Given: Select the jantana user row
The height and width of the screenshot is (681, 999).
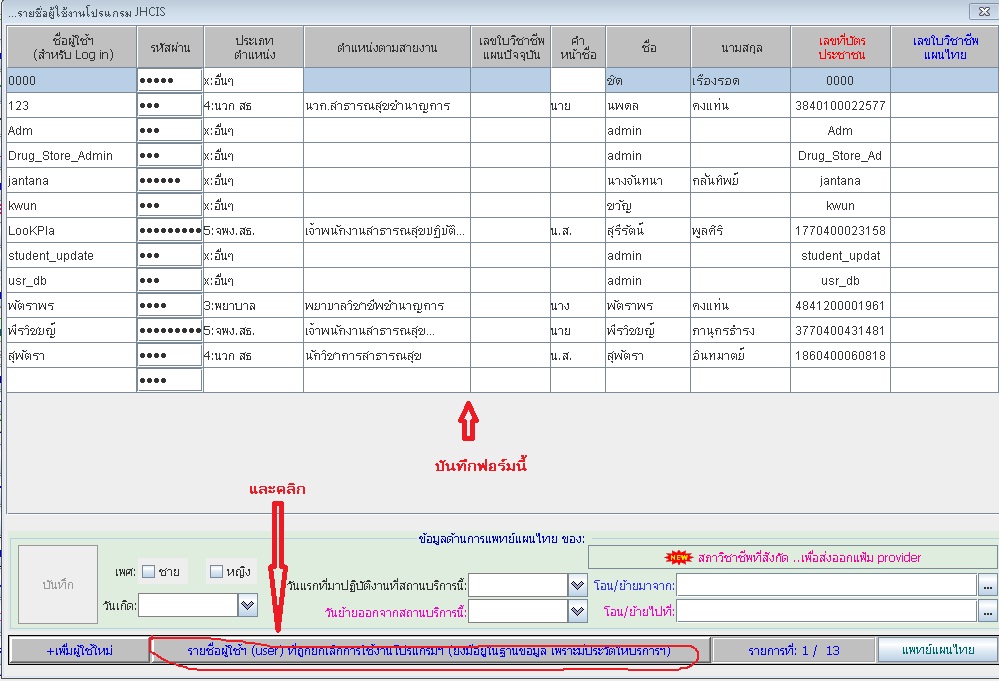Looking at the screenshot, I should click(x=71, y=181).
